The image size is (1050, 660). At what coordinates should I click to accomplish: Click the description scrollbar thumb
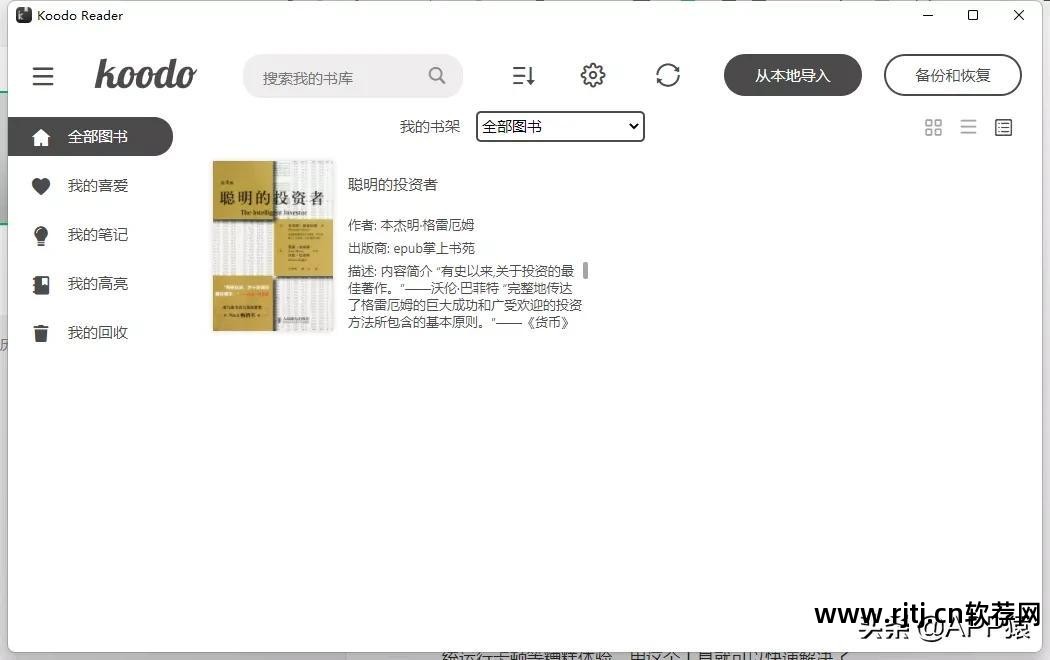pos(585,270)
